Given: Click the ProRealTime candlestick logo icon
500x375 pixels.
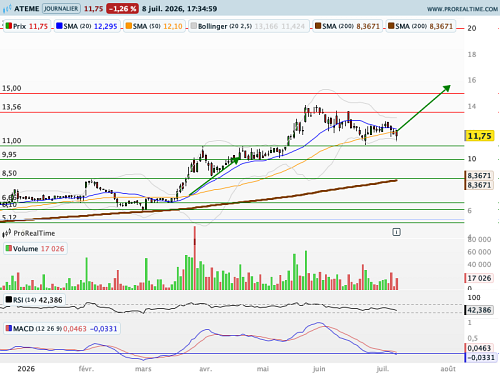Looking at the screenshot, I should click(x=7, y=233).
